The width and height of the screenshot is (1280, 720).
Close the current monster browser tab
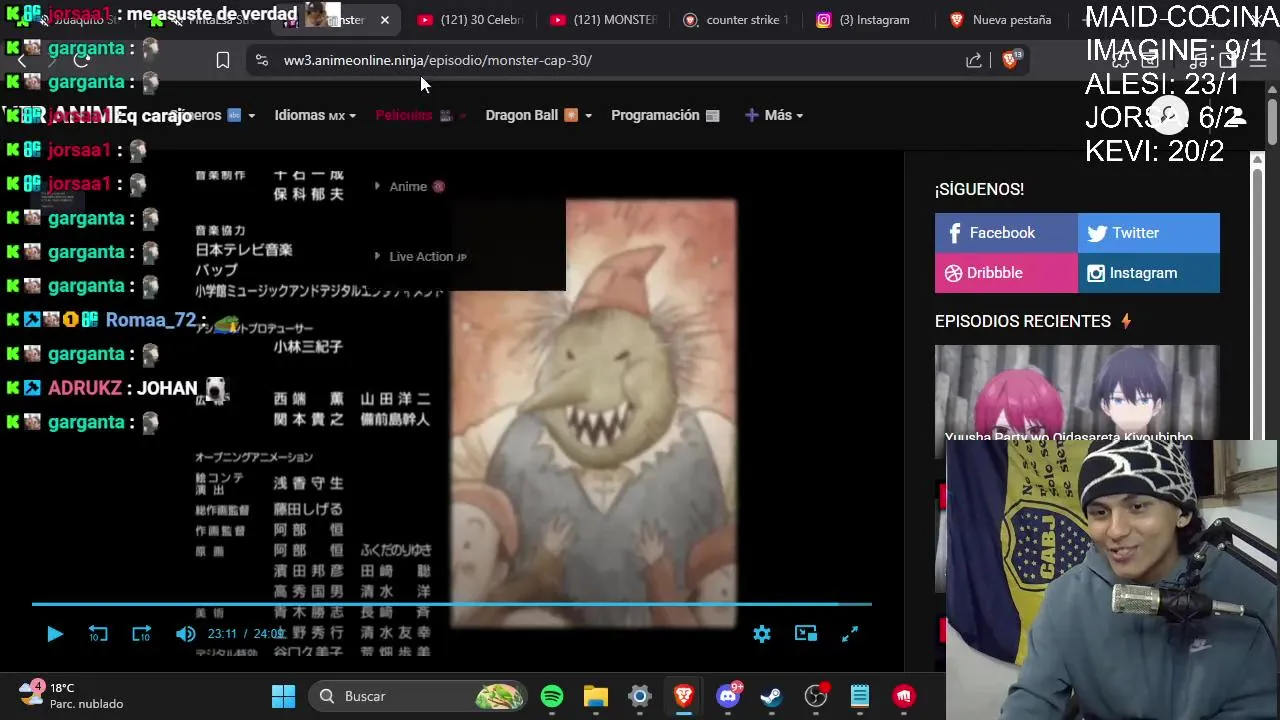pos(385,20)
